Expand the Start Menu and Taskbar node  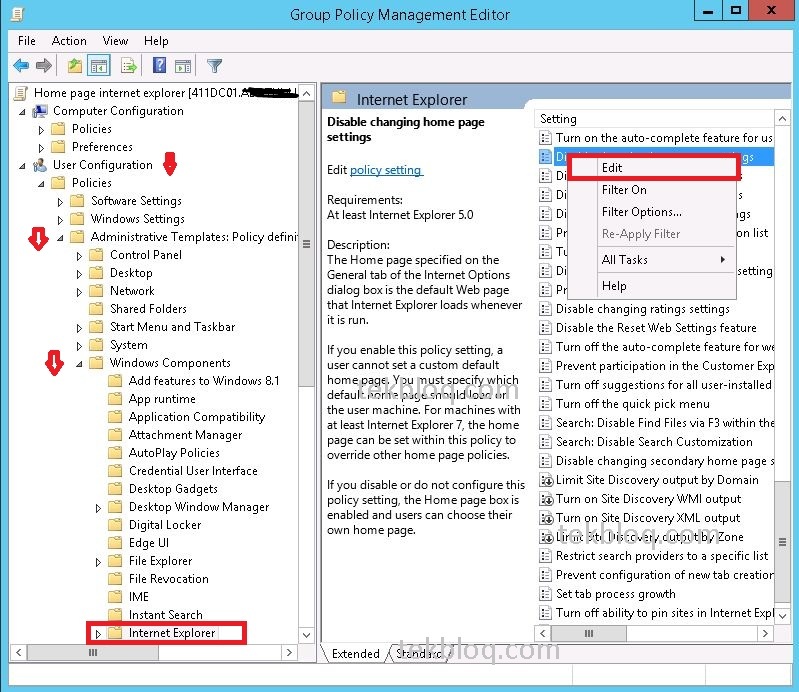click(x=79, y=328)
